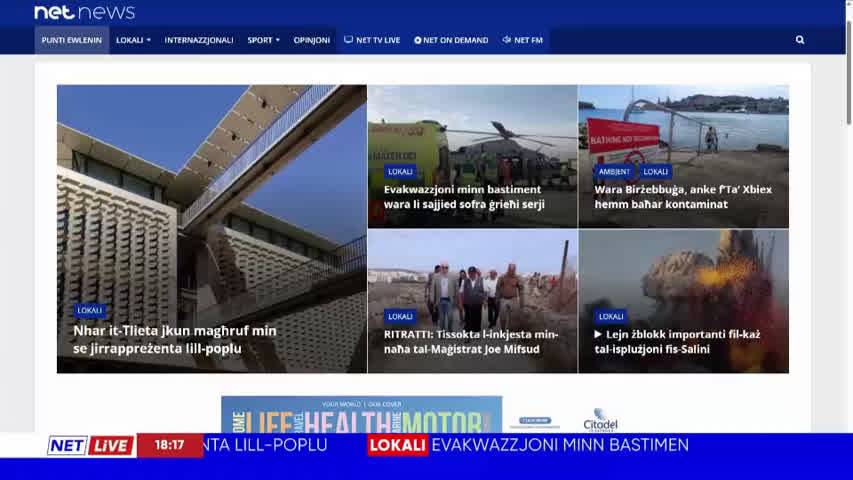Open NET FM menu item

523,40
